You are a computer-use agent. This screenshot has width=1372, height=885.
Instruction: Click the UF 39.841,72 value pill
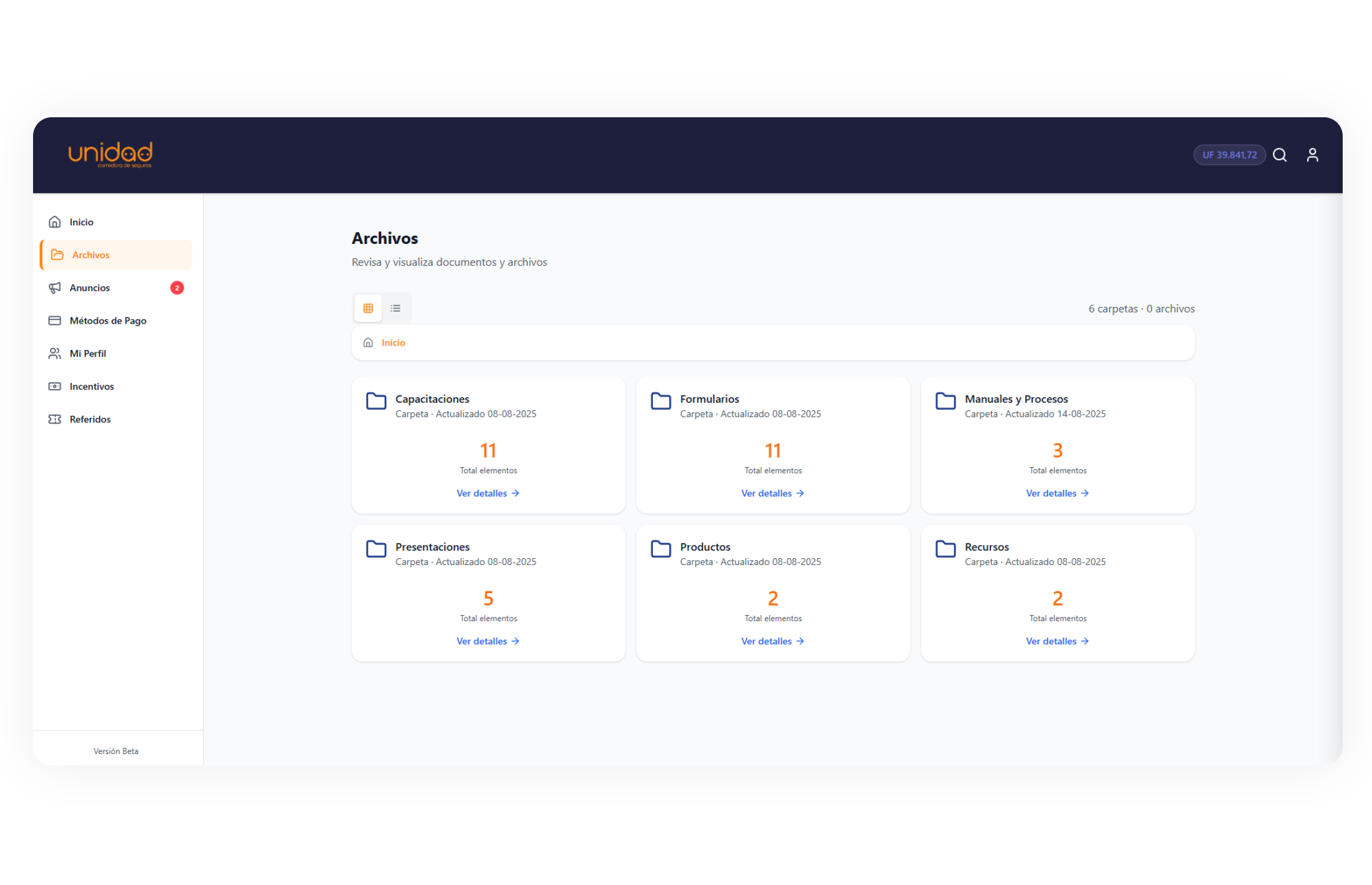pos(1229,155)
